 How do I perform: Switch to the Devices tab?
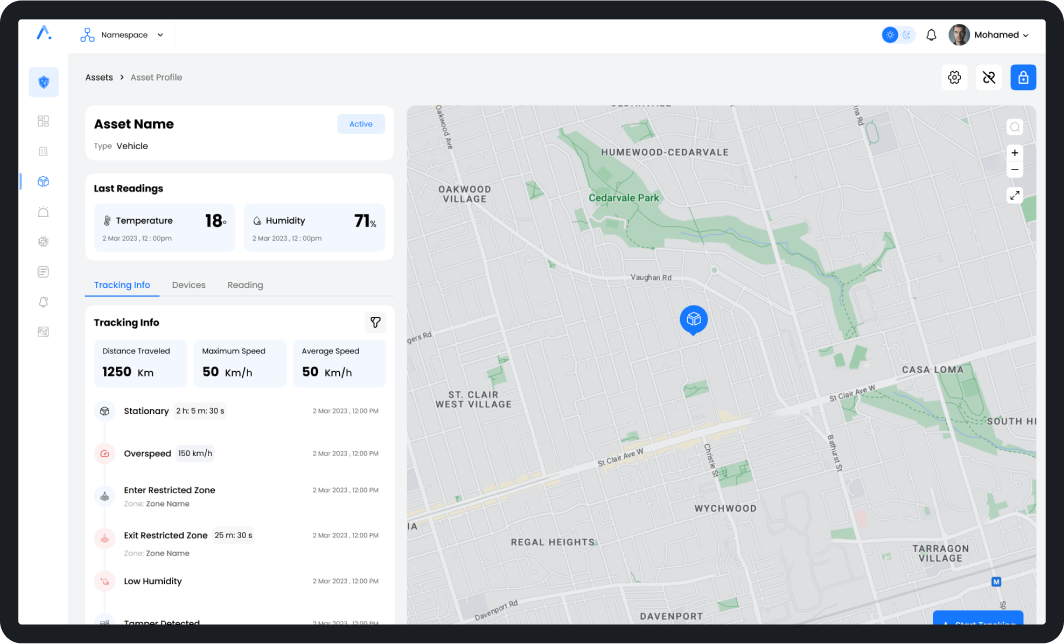(189, 285)
